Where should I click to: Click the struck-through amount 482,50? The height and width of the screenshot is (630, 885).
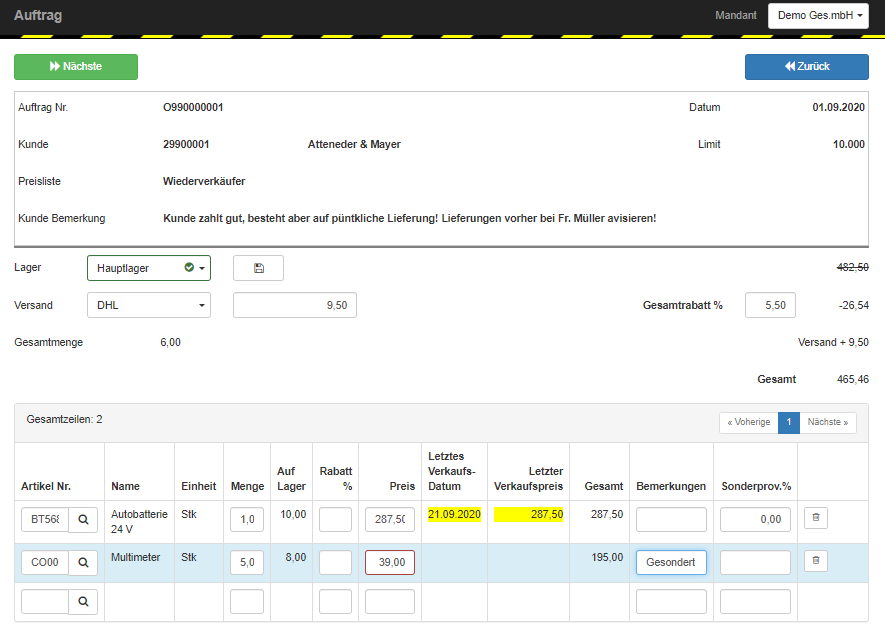(x=853, y=267)
